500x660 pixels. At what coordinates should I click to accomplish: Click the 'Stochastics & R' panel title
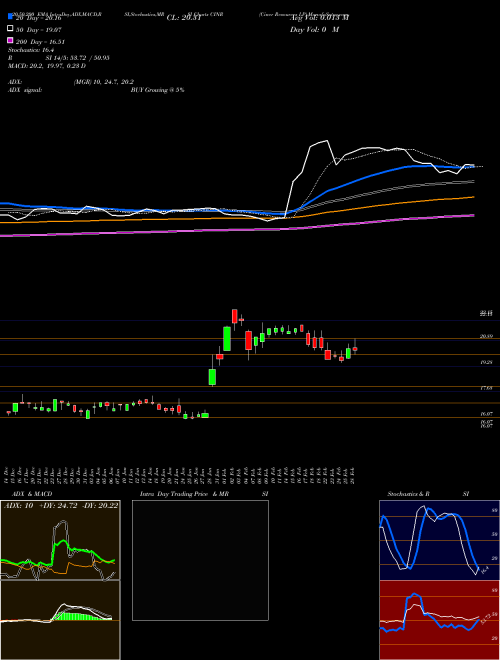408,494
